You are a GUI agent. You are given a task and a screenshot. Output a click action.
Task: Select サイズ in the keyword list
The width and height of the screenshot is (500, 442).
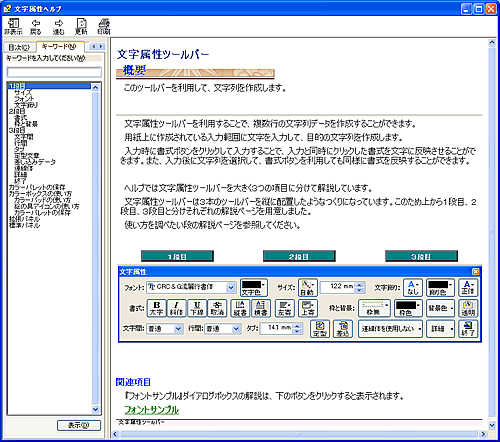pyautogui.click(x=23, y=92)
